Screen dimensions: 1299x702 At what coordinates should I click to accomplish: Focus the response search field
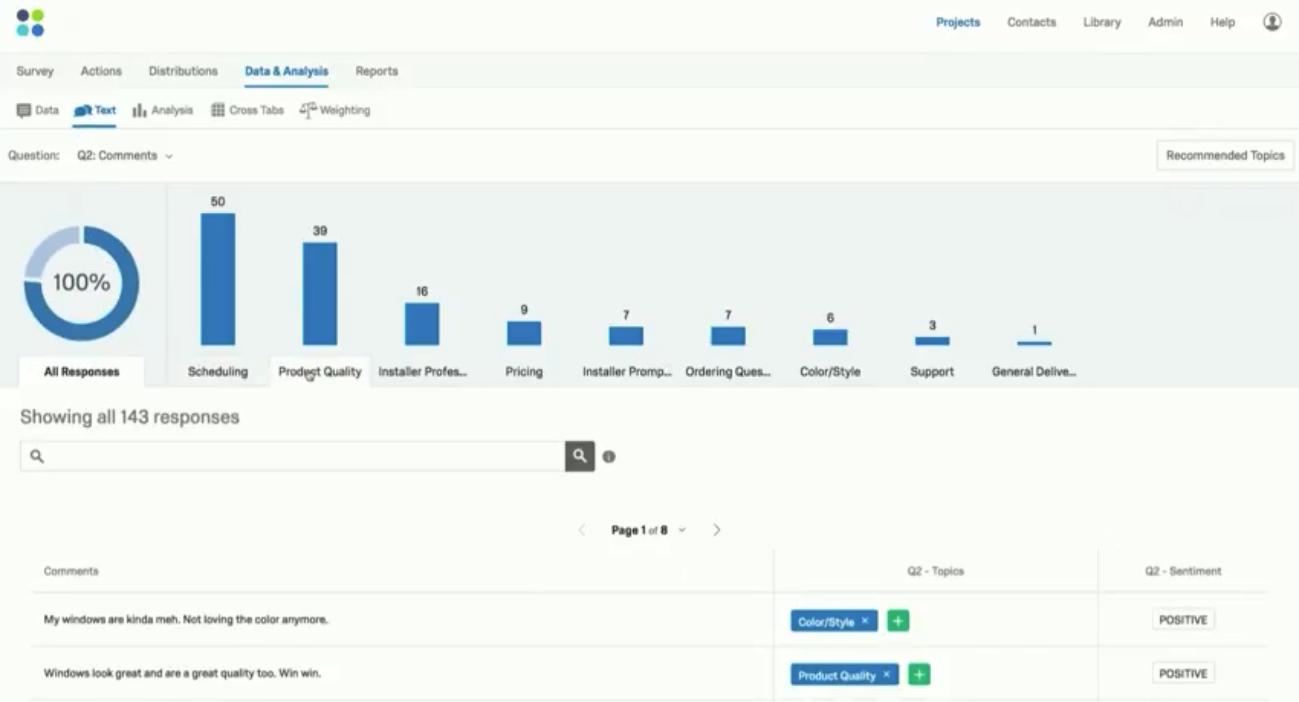[292, 456]
